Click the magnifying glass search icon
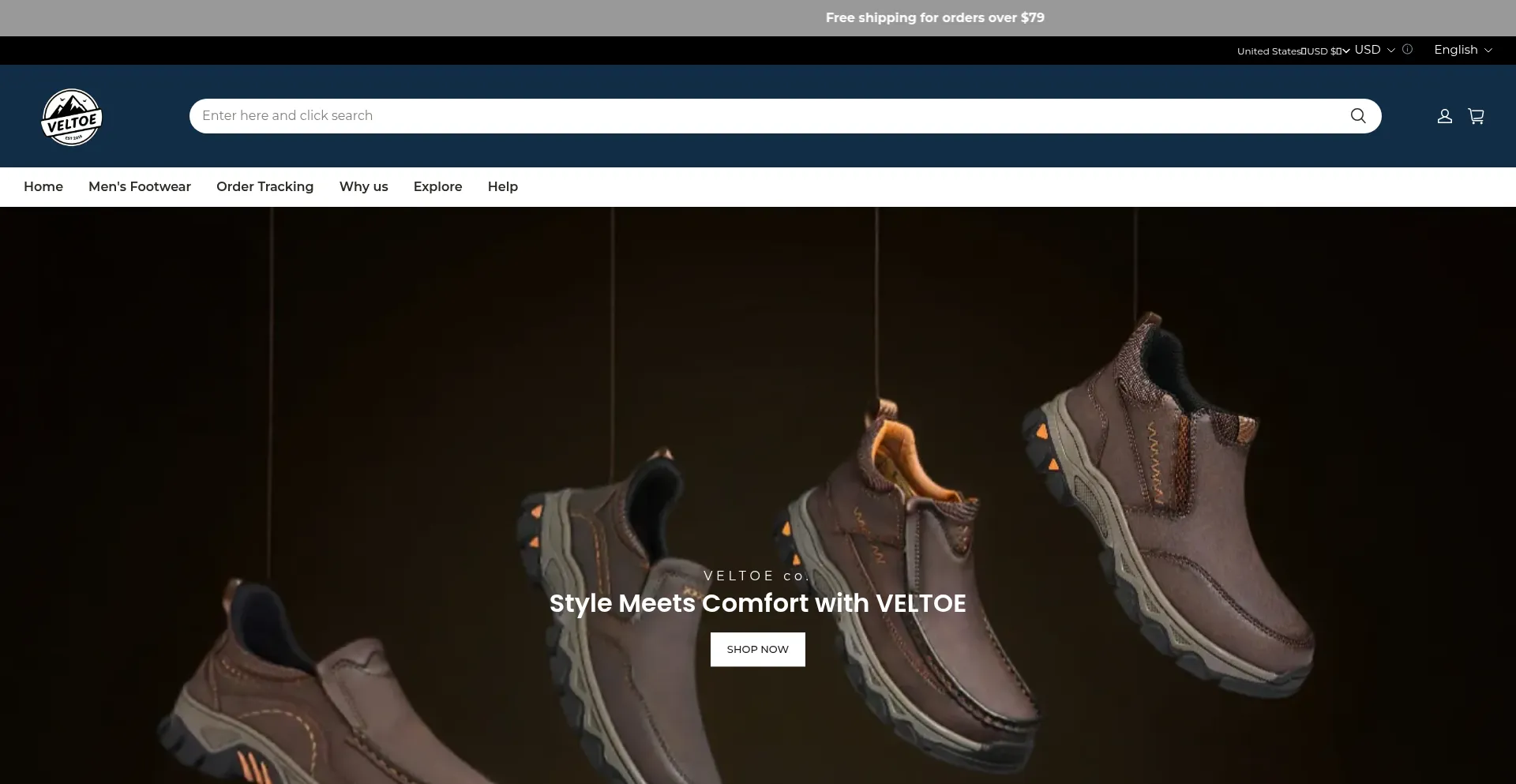 1358,116
